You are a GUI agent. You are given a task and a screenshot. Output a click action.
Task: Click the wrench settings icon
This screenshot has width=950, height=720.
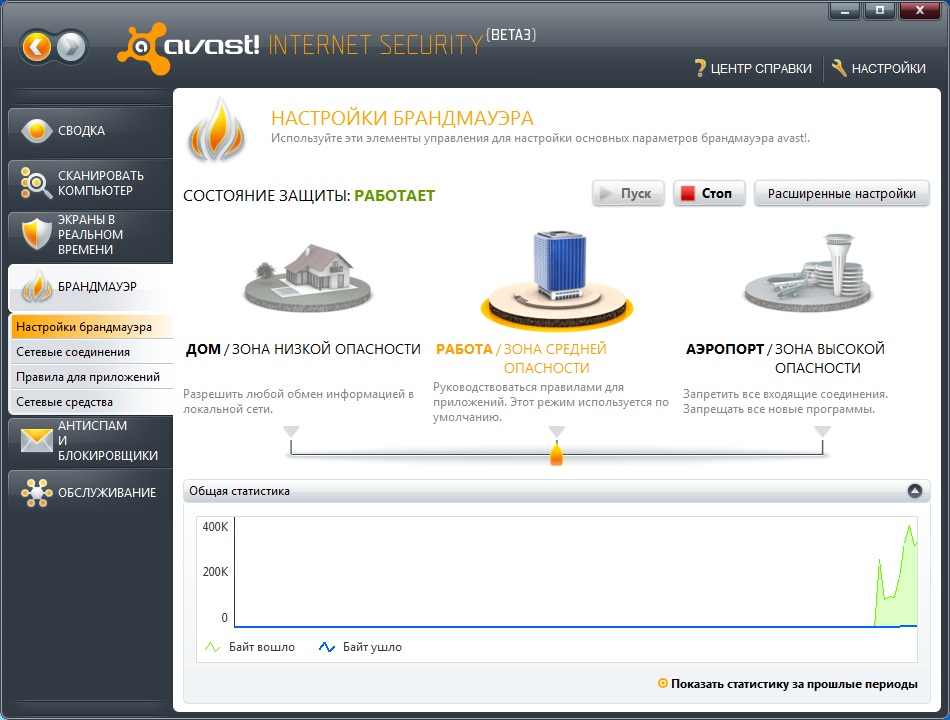[x=839, y=68]
